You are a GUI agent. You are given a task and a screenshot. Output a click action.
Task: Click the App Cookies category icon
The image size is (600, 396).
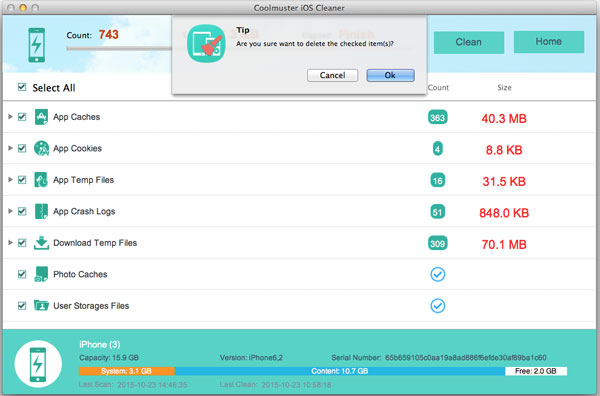(x=41, y=148)
